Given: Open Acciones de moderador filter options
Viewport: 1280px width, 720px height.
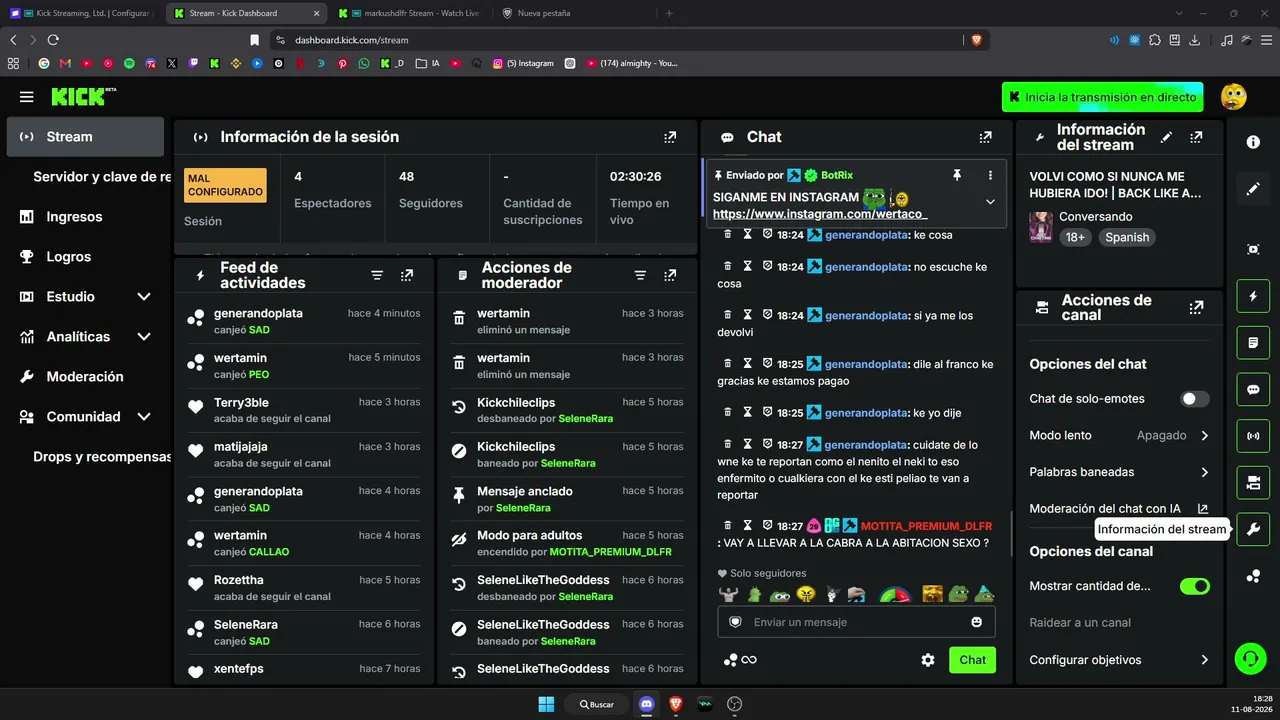Looking at the screenshot, I should pos(640,275).
